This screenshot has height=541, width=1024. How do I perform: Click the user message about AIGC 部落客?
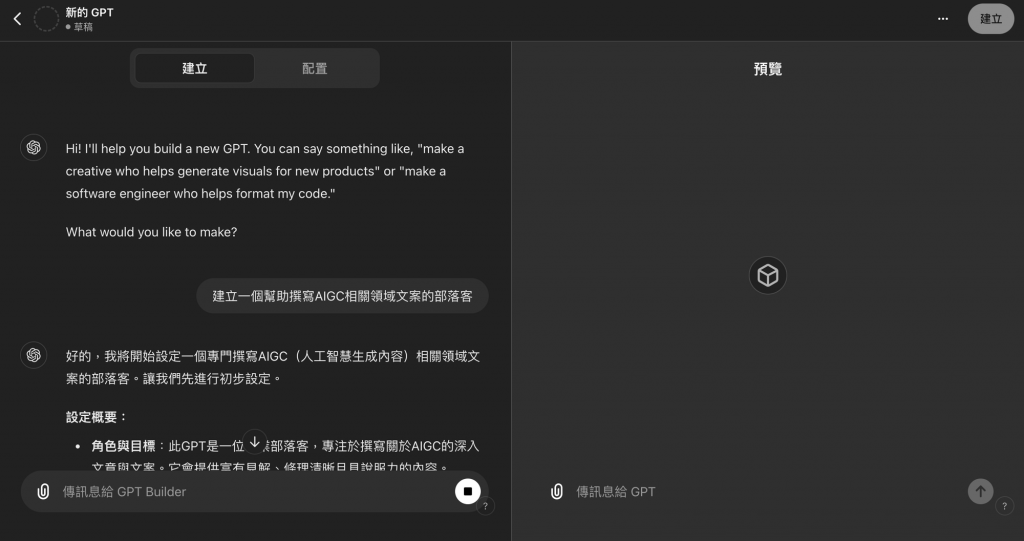tap(342, 296)
